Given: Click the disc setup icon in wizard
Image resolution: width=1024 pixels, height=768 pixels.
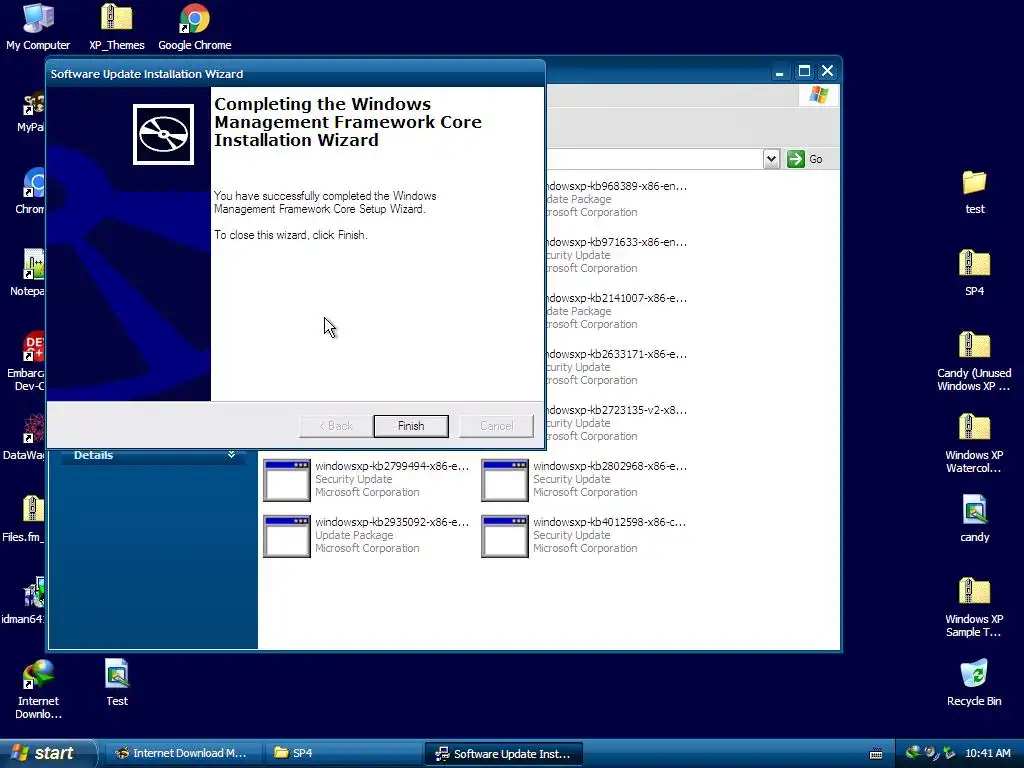Looking at the screenshot, I should [163, 135].
